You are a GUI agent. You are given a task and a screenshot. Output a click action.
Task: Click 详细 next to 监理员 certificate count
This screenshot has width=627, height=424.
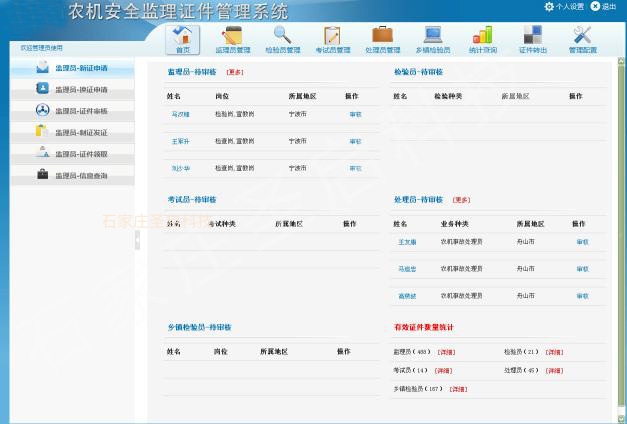tap(446, 352)
